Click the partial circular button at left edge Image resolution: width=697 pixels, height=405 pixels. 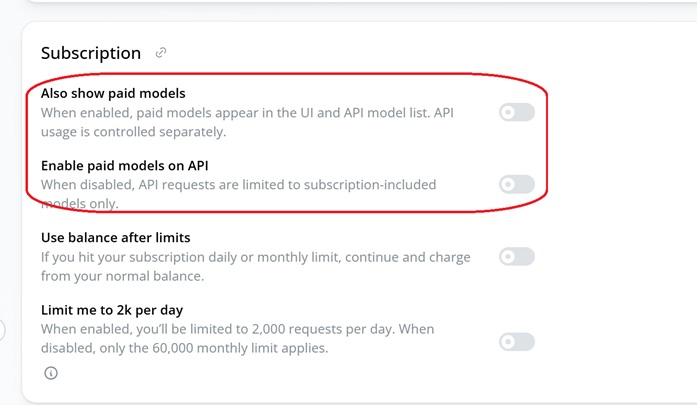pos(3,329)
